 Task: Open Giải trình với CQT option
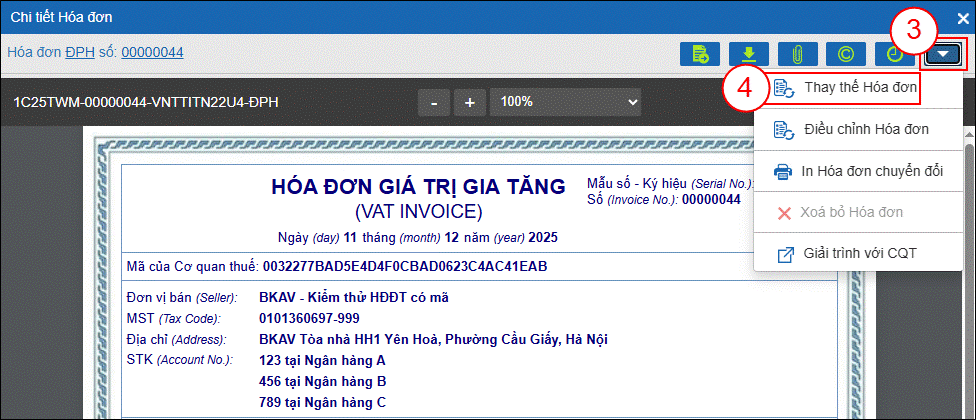859,254
